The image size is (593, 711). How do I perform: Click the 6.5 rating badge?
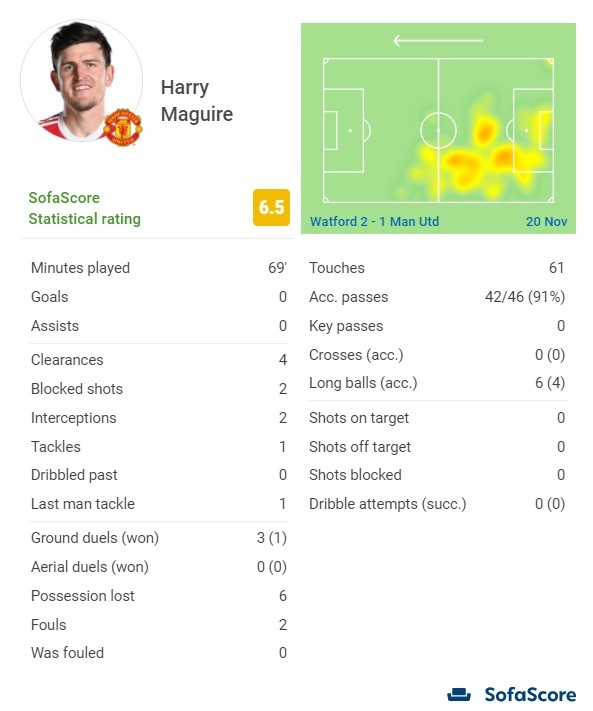pos(271,207)
